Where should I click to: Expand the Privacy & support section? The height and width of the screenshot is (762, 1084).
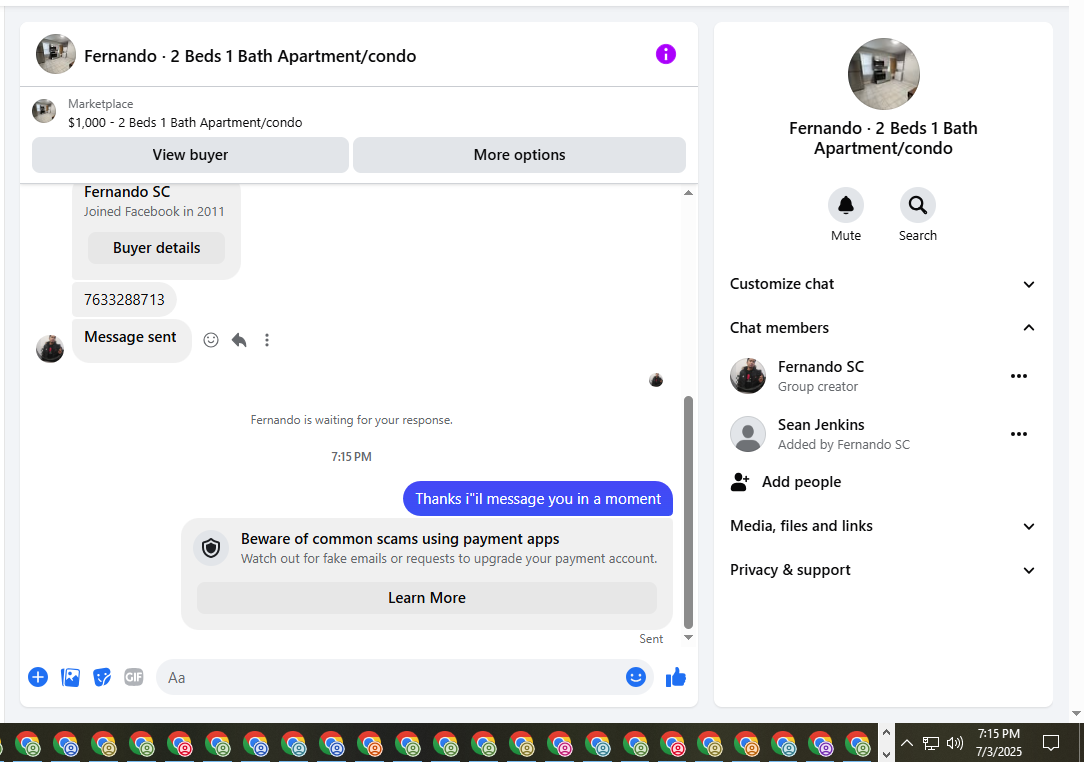tap(883, 570)
